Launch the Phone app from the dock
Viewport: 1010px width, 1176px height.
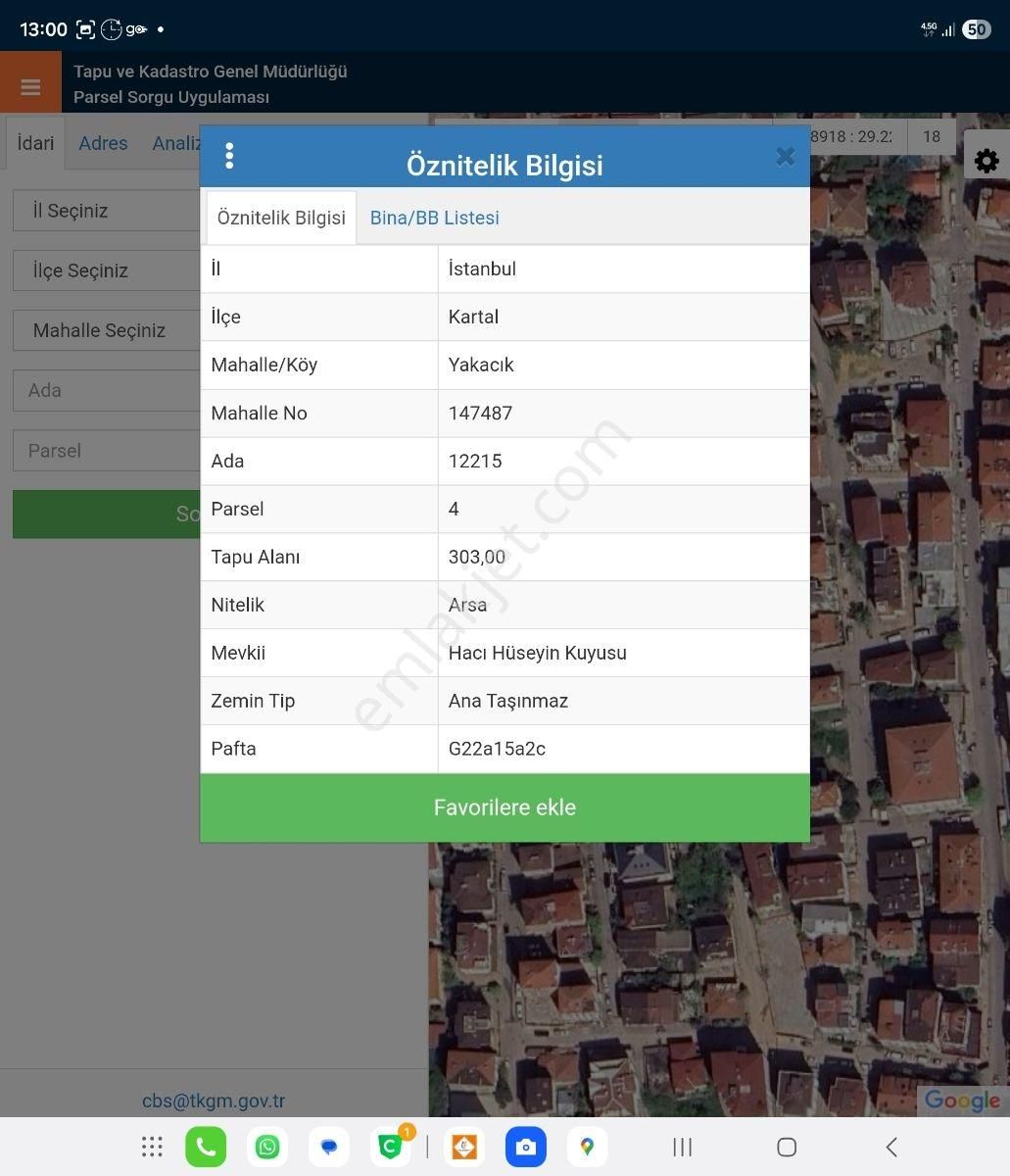click(206, 1147)
